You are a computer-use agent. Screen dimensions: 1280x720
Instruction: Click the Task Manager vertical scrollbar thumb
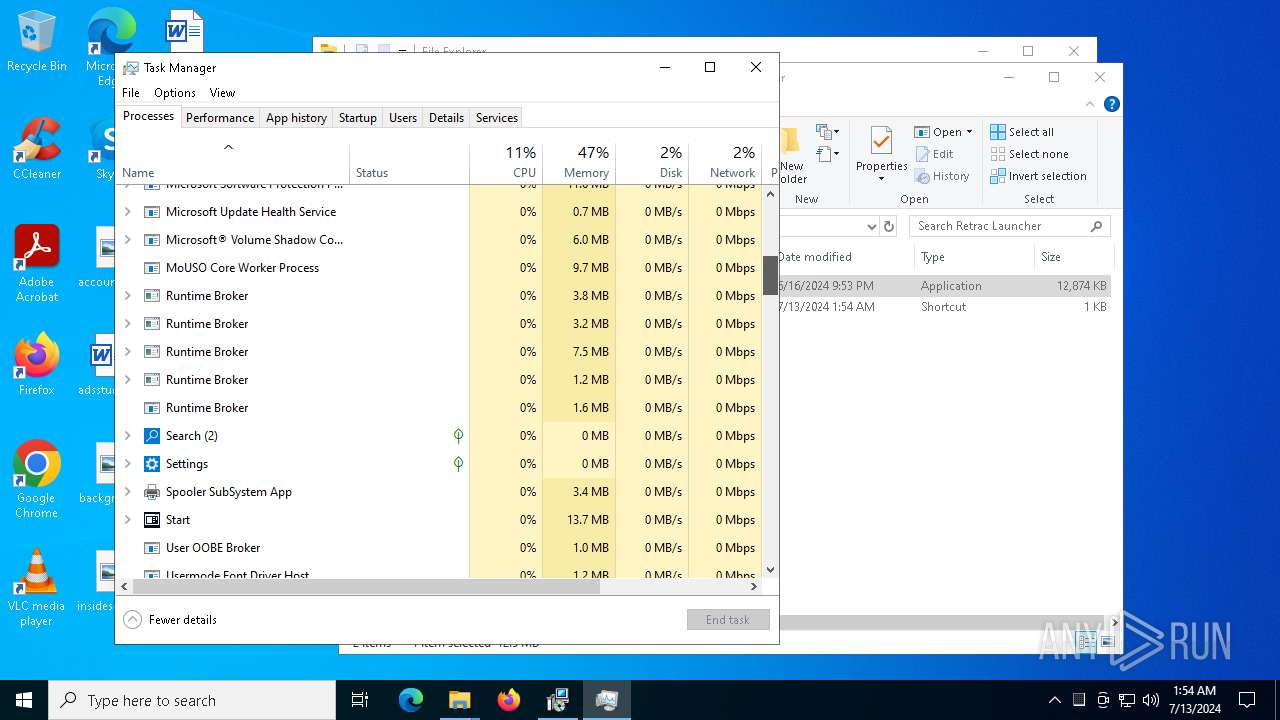[770, 275]
